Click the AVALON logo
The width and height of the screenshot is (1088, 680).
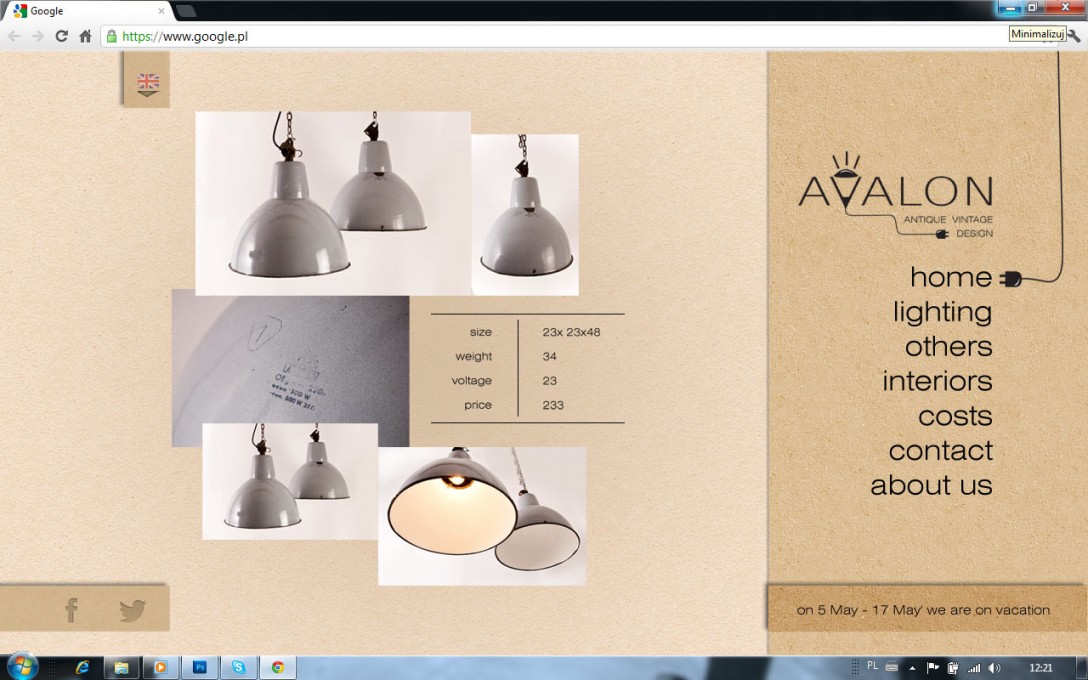pyautogui.click(x=895, y=195)
